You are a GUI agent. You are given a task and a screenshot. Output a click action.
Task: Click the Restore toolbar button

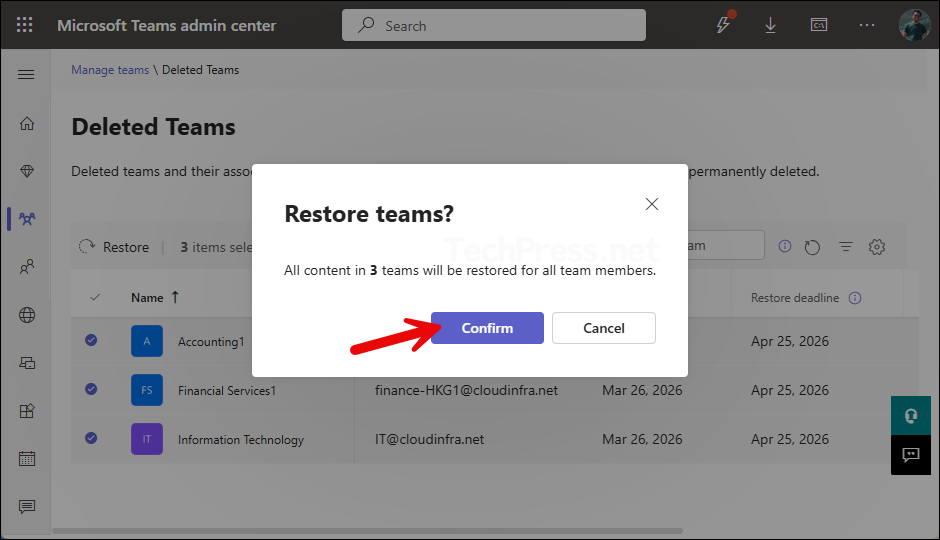click(114, 247)
